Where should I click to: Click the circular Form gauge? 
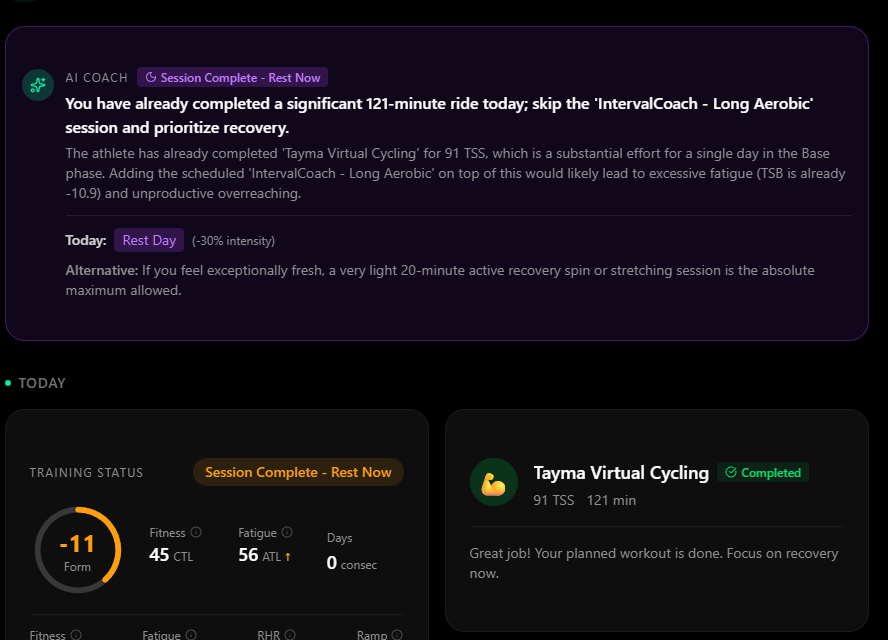[x=77, y=550]
